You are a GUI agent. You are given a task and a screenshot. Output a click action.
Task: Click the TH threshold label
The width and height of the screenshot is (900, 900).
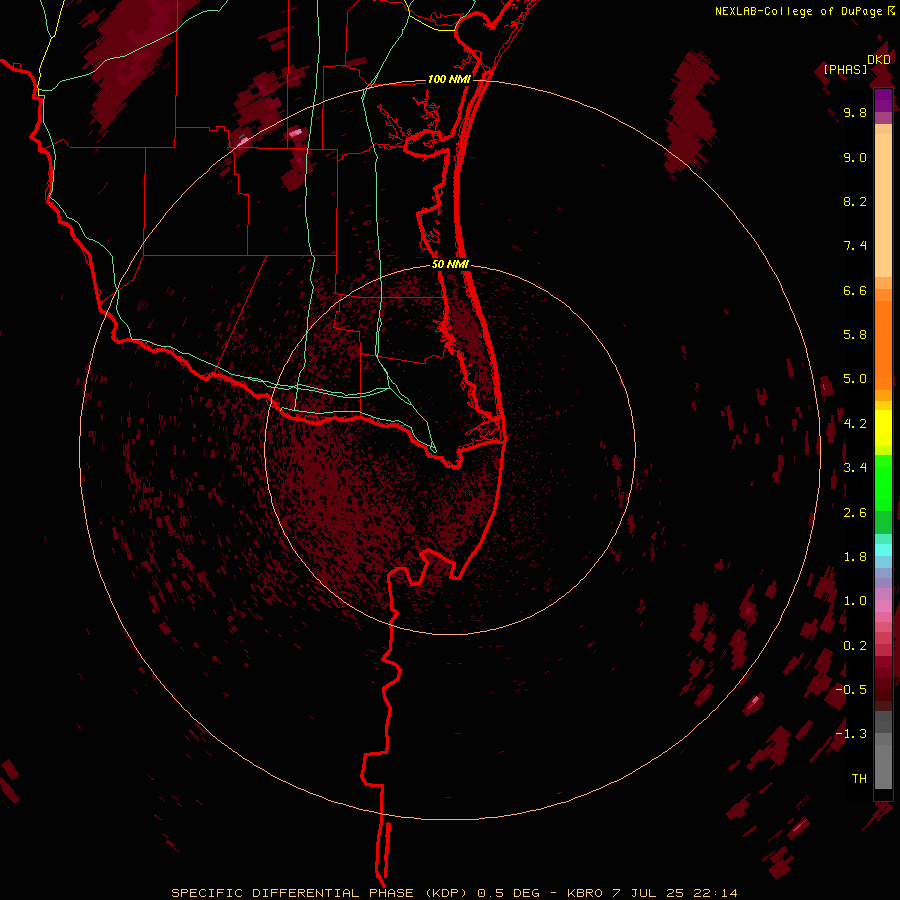[859, 778]
